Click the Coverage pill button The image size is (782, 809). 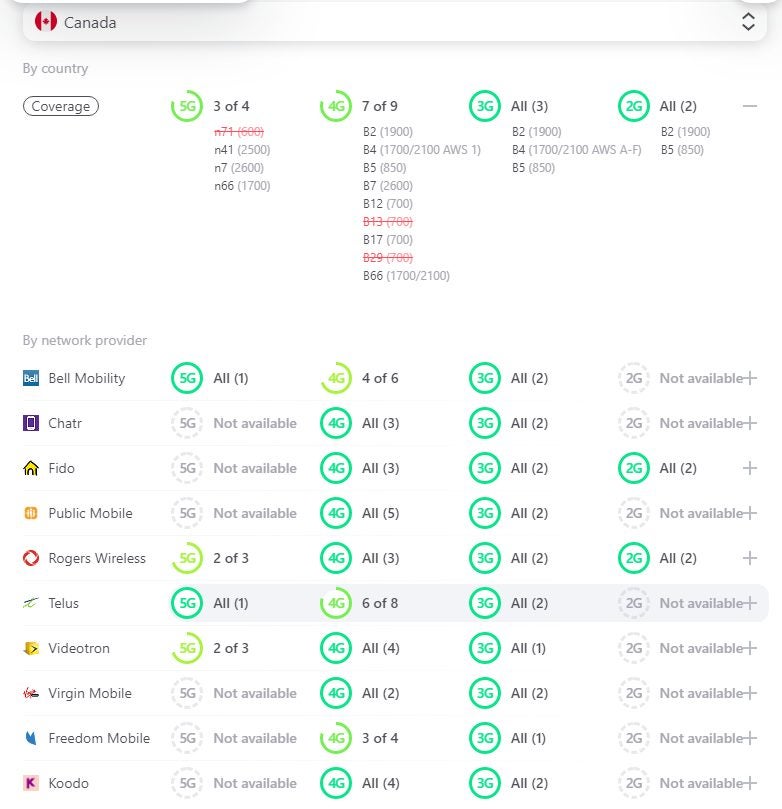click(61, 106)
